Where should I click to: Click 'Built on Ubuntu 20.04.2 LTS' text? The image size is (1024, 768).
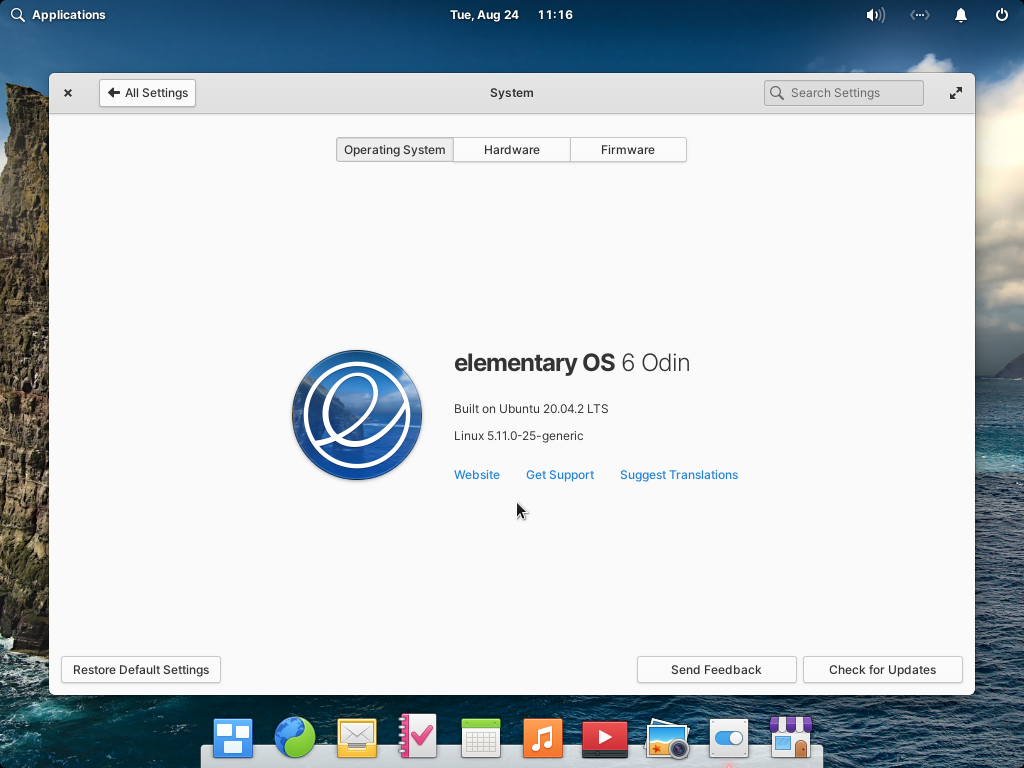(531, 409)
